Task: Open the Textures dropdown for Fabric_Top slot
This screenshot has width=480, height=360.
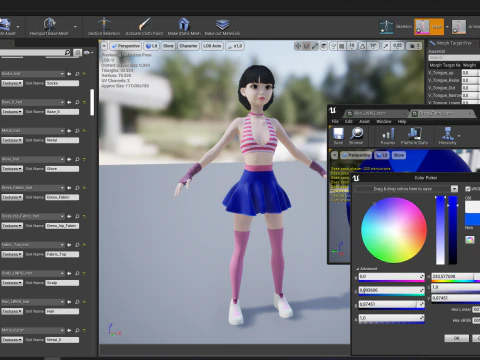Action: (x=12, y=254)
